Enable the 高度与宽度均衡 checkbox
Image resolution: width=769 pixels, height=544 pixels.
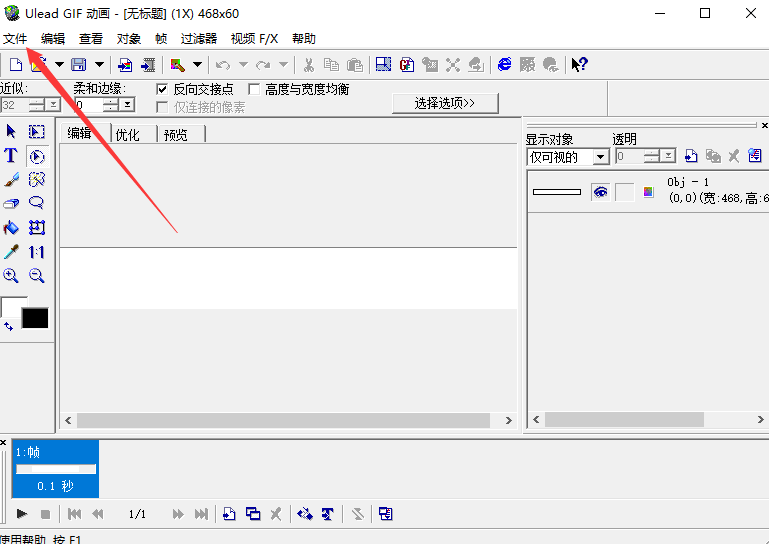[254, 89]
